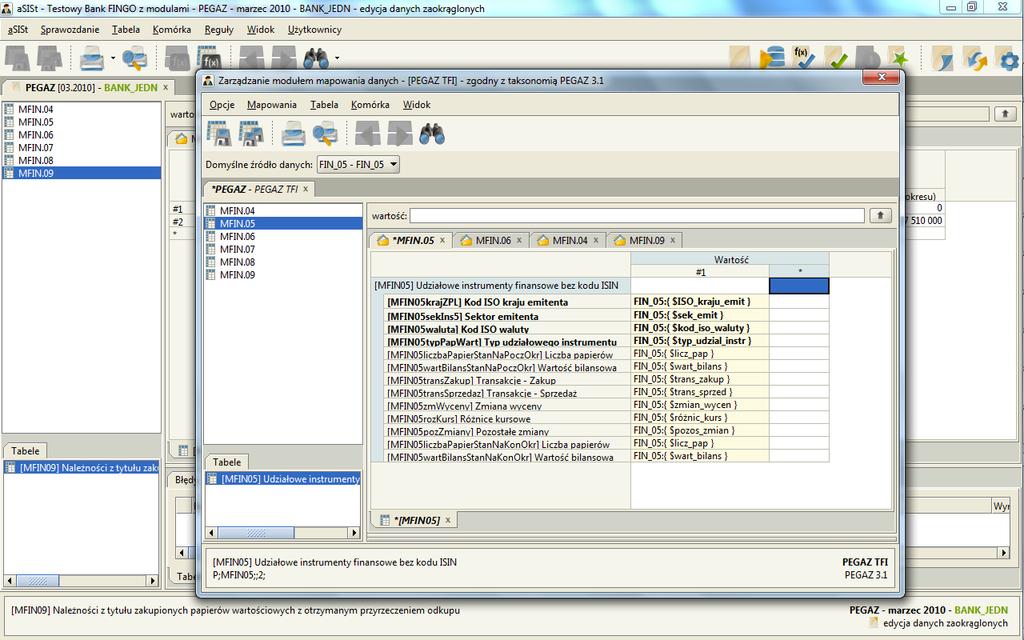
Task: Click the save icon in the main aSISt toolbar
Action: 18,58
